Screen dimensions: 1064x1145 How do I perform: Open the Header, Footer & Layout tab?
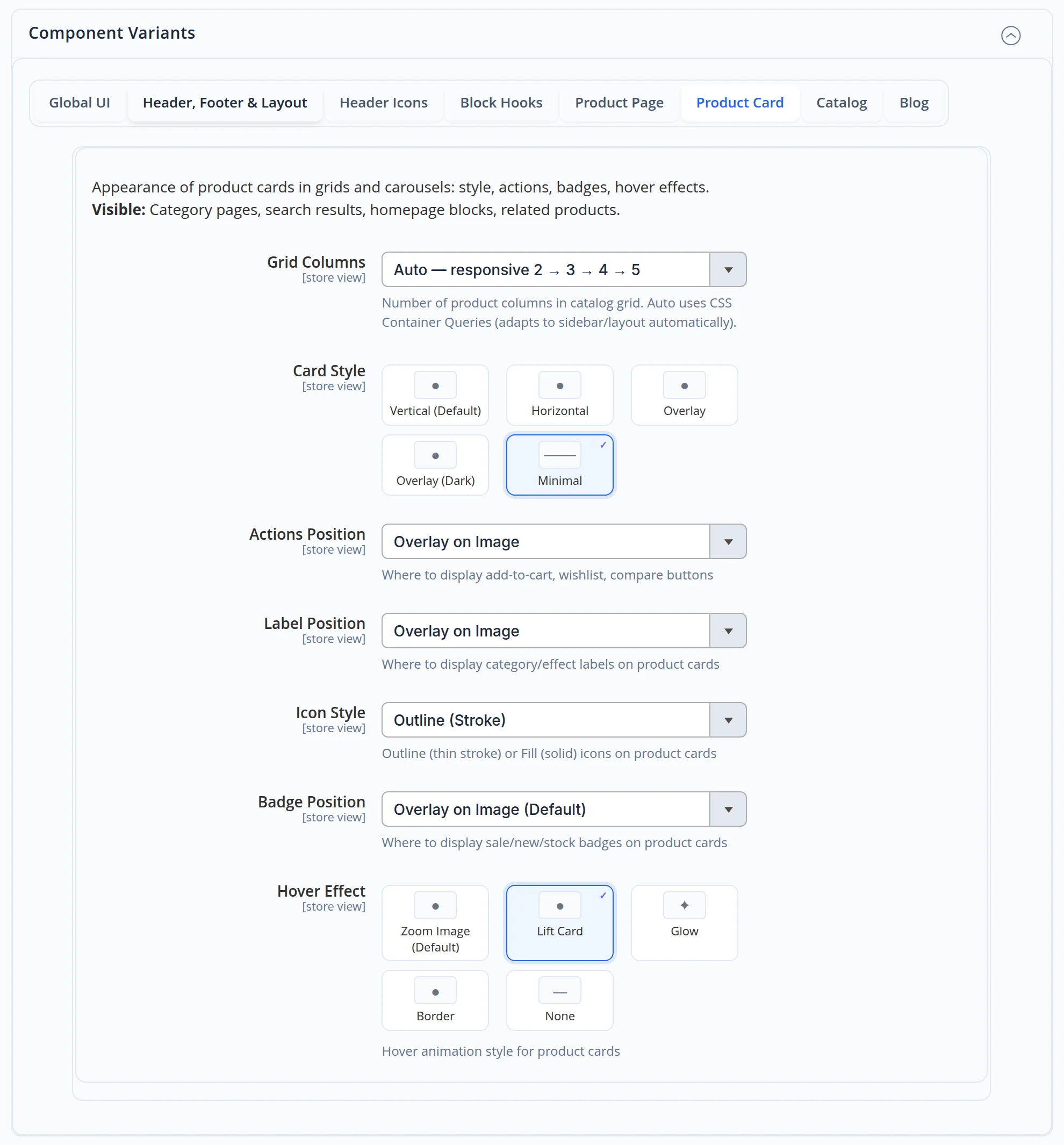click(x=225, y=103)
